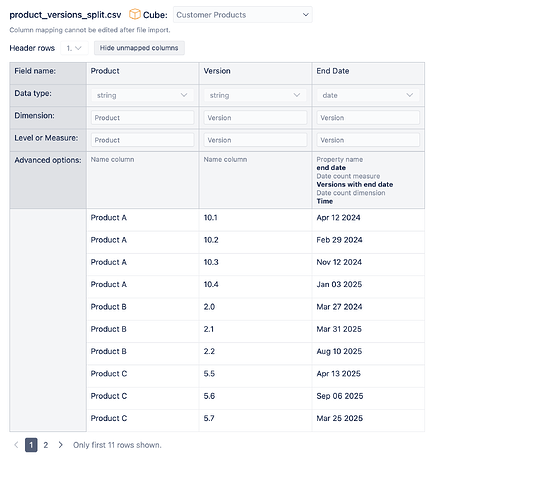Screen dimensions: 548x499
Task: Click the Version dimension field under Version column
Action: click(255, 118)
